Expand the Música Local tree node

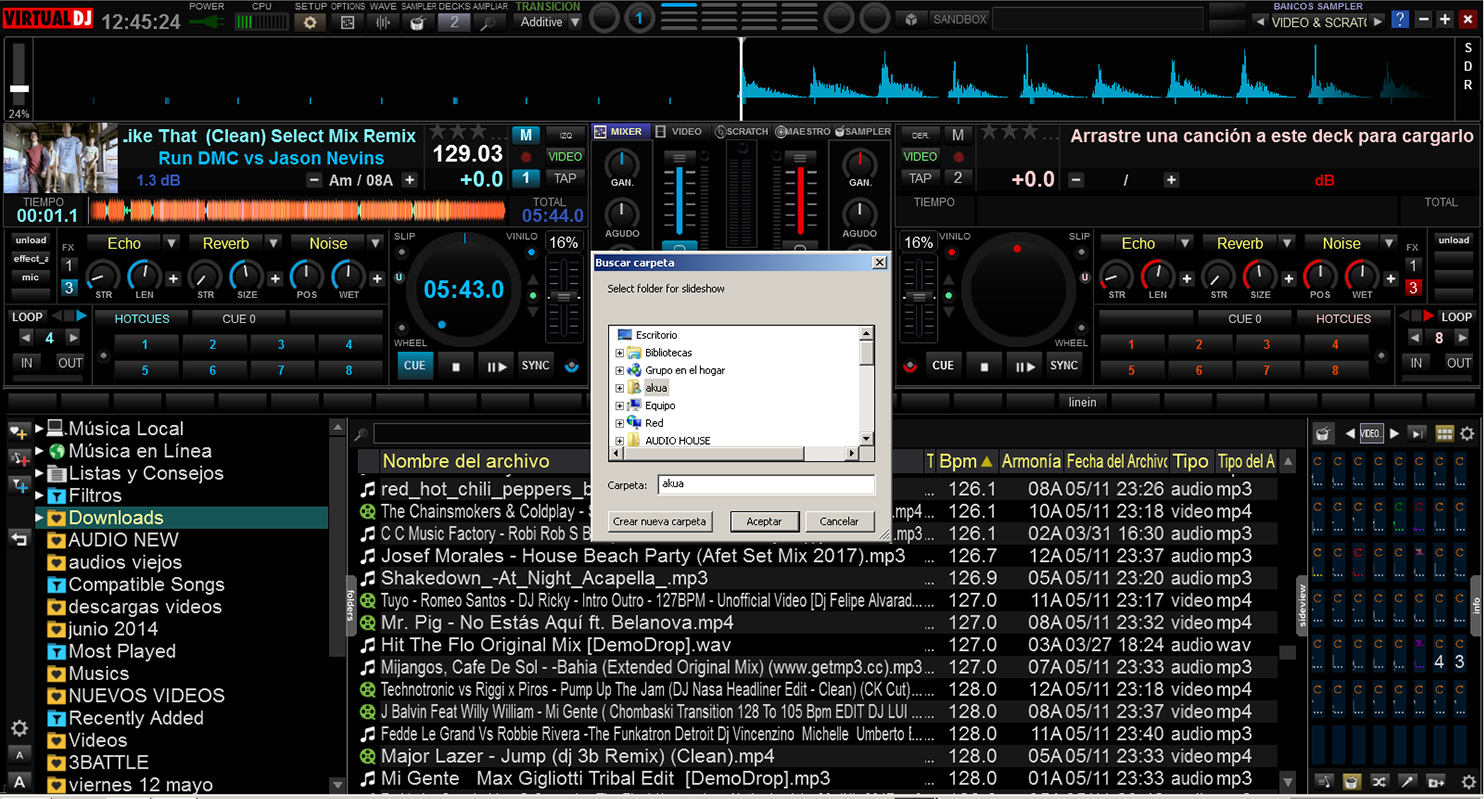tap(40, 428)
